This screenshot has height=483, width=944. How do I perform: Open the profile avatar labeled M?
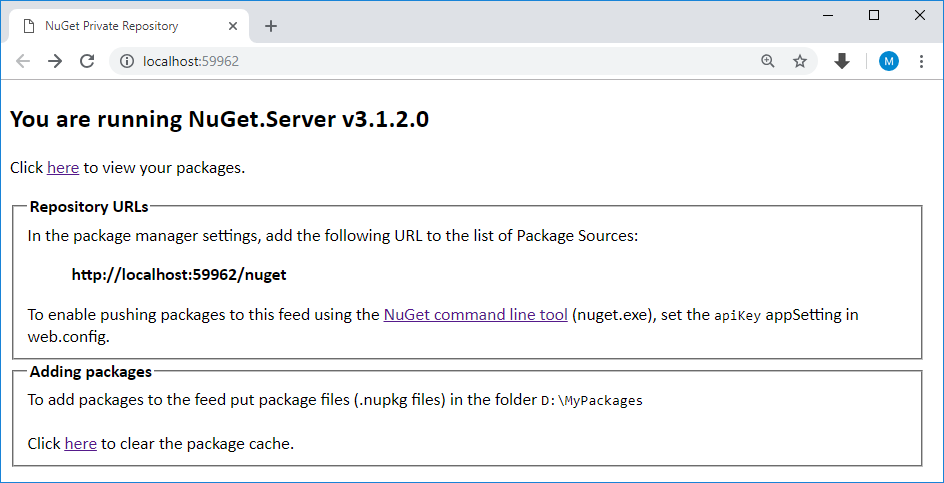[889, 61]
